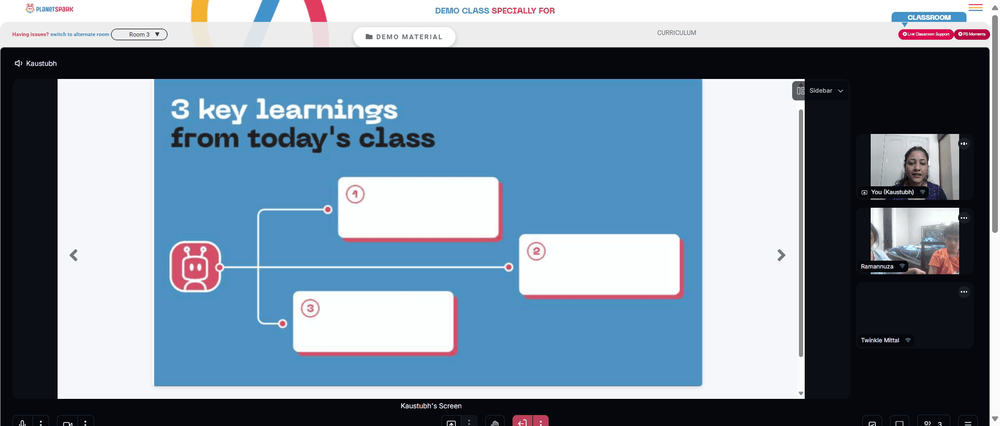Screen dimensions: 1000x426
Task: Open the Room 3 alternate room dropdown
Action: pyautogui.click(x=139, y=34)
